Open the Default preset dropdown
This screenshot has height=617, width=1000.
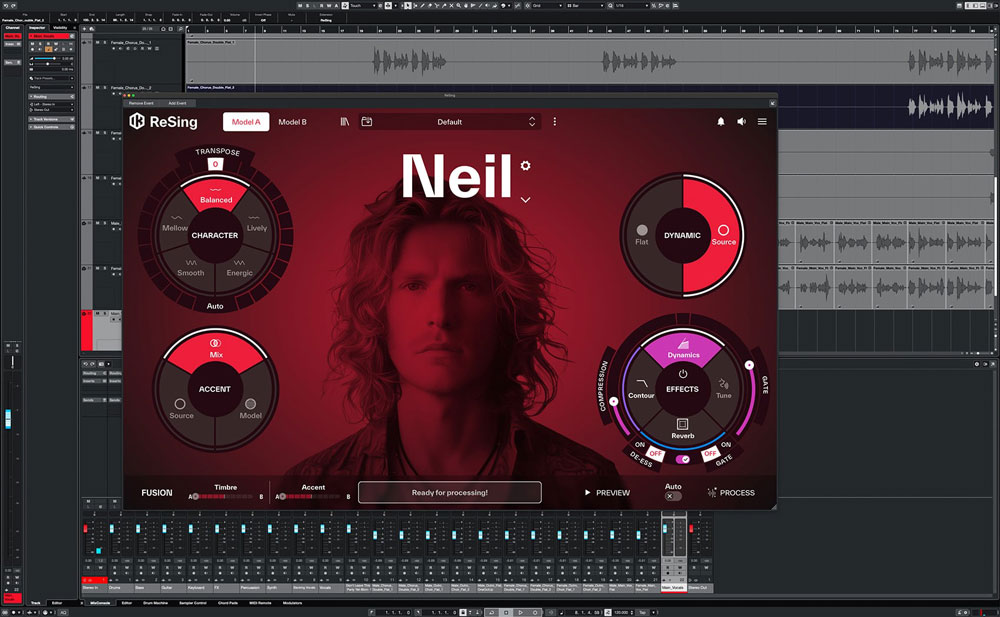(x=450, y=122)
